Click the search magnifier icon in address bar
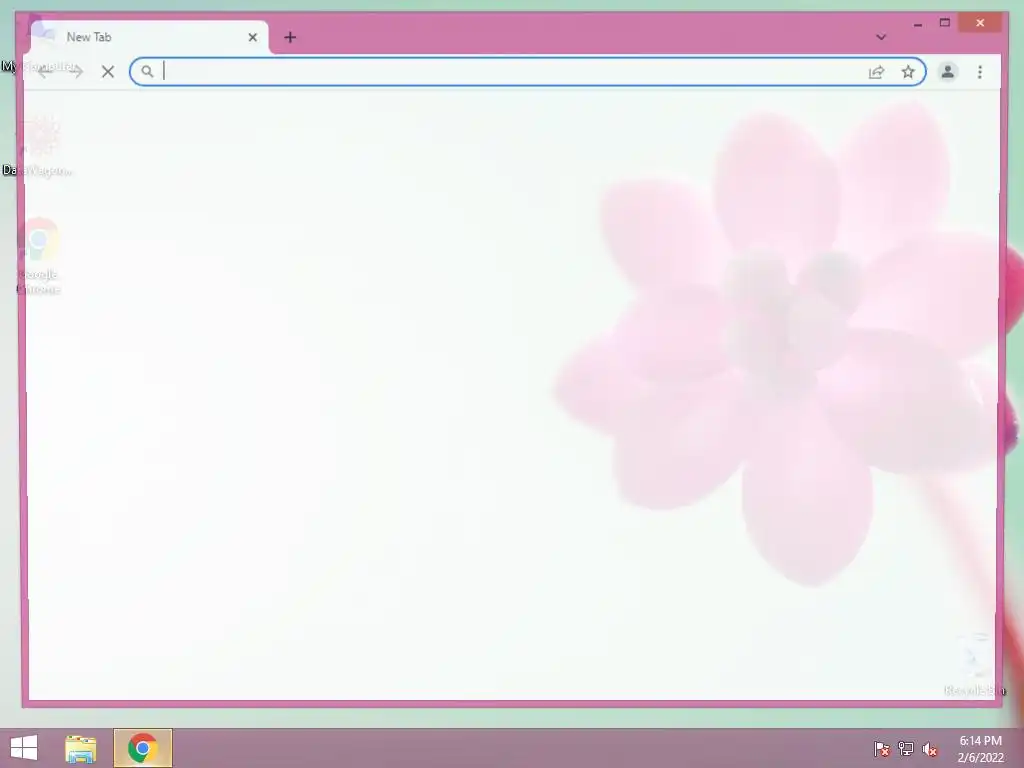The width and height of the screenshot is (1024, 768). [148, 72]
